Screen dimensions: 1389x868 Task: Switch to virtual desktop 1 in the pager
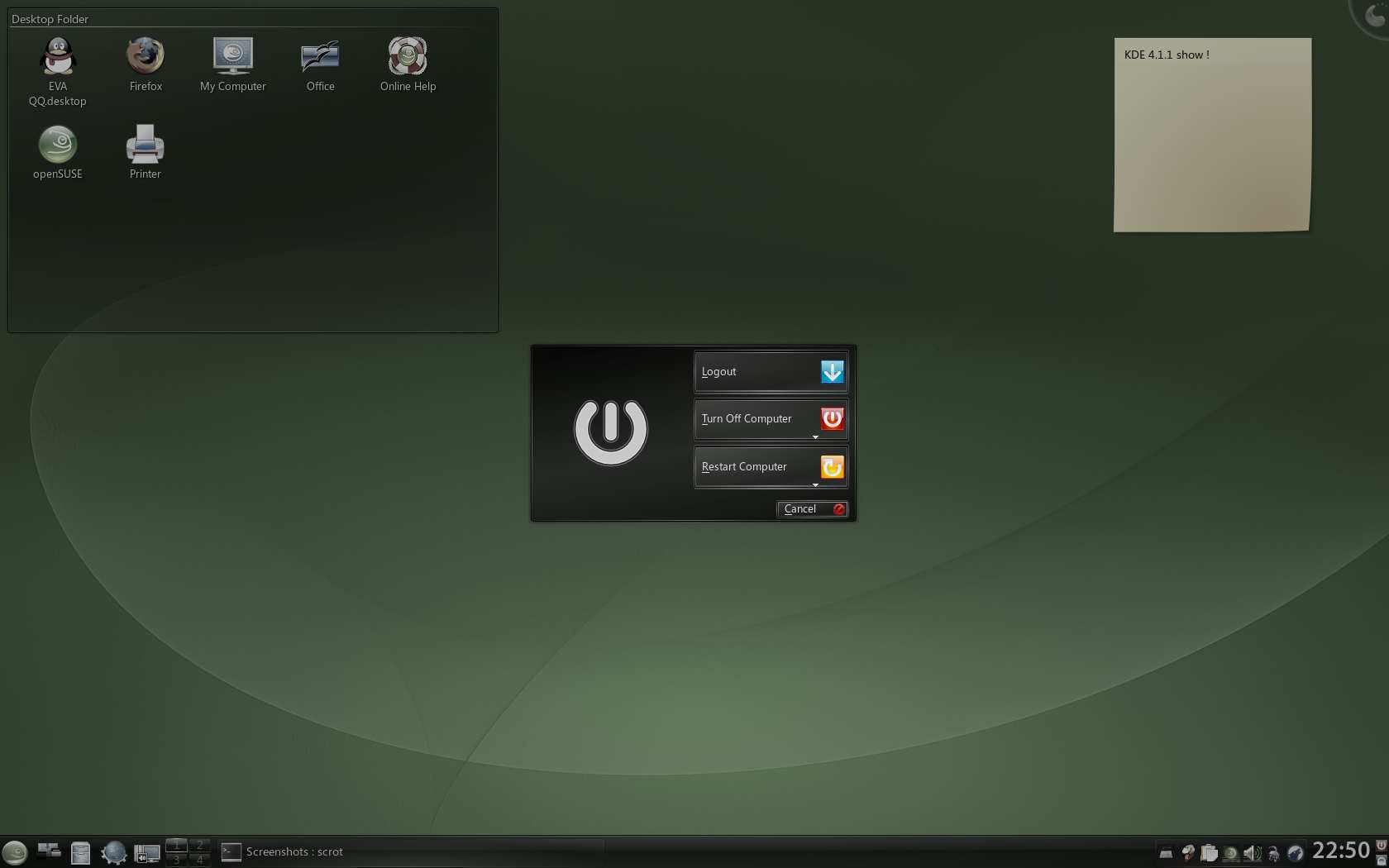(x=176, y=845)
